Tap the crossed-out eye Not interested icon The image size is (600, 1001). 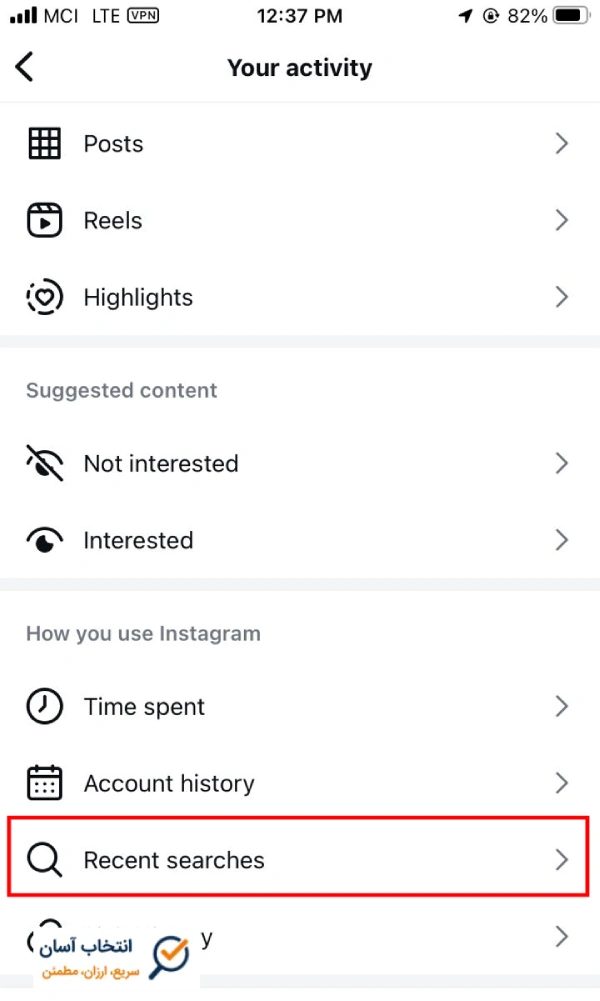click(45, 463)
